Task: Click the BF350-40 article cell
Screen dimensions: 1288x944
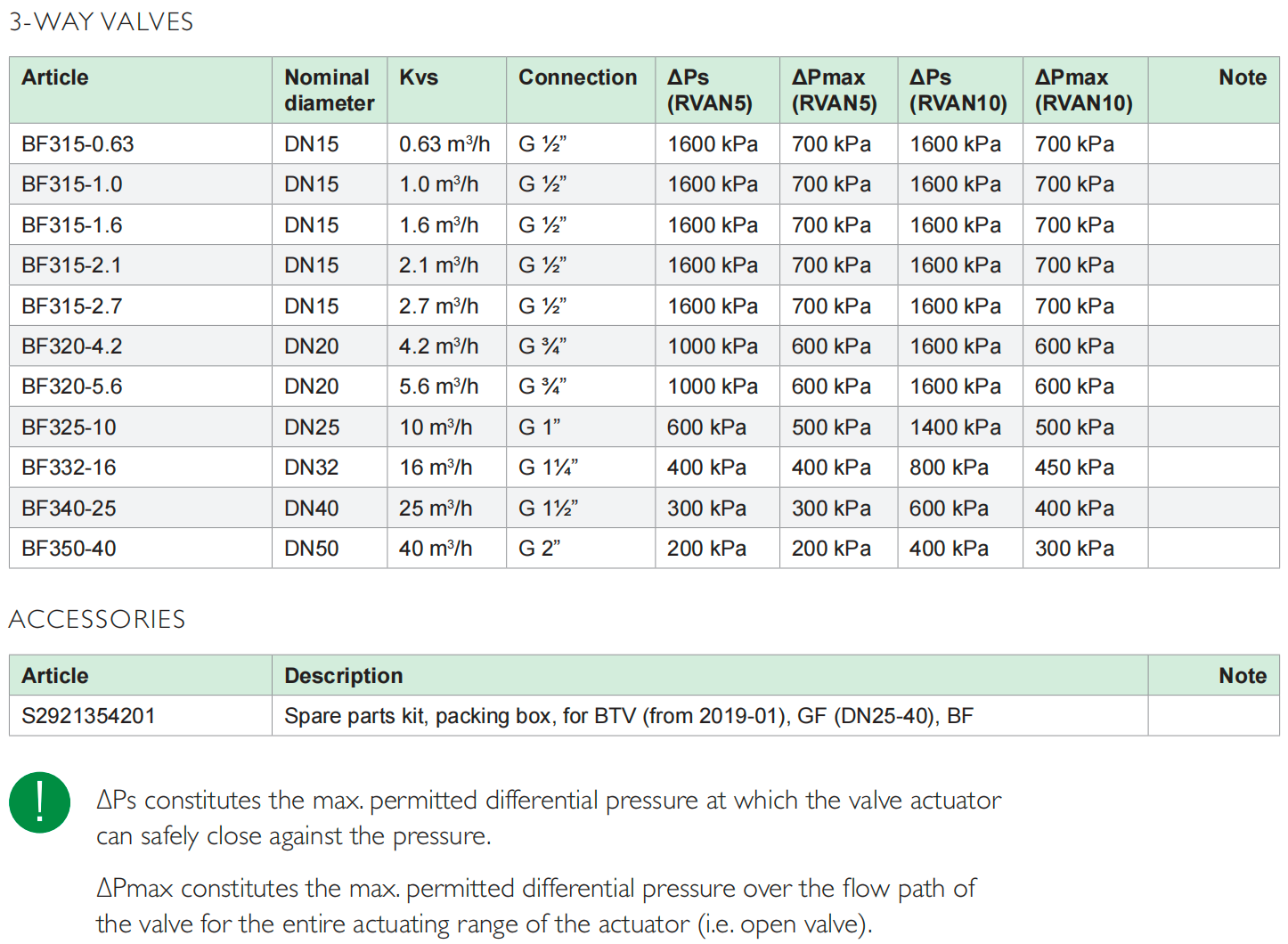Action: pos(69,549)
